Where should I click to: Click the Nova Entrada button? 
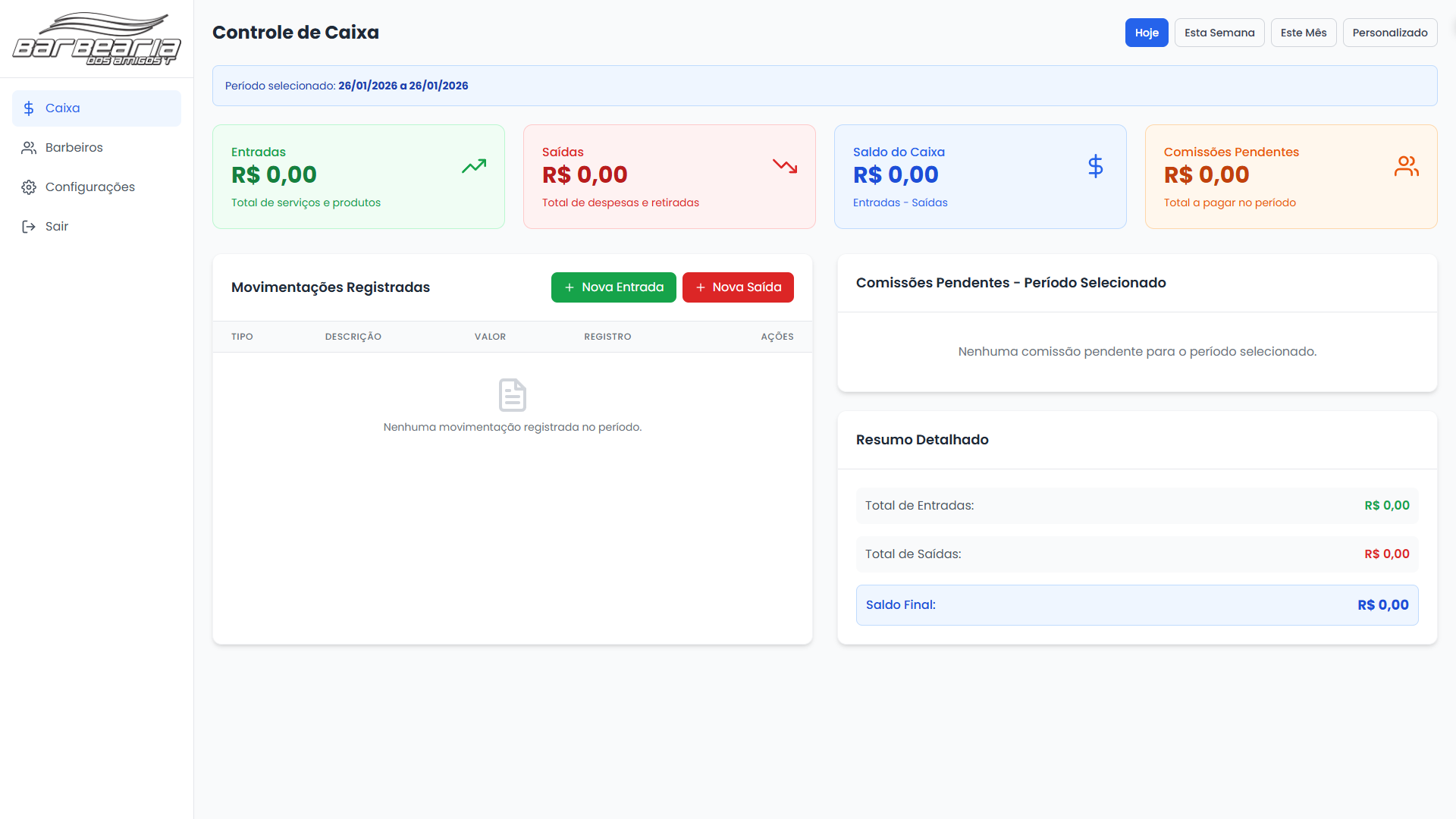pyautogui.click(x=613, y=287)
